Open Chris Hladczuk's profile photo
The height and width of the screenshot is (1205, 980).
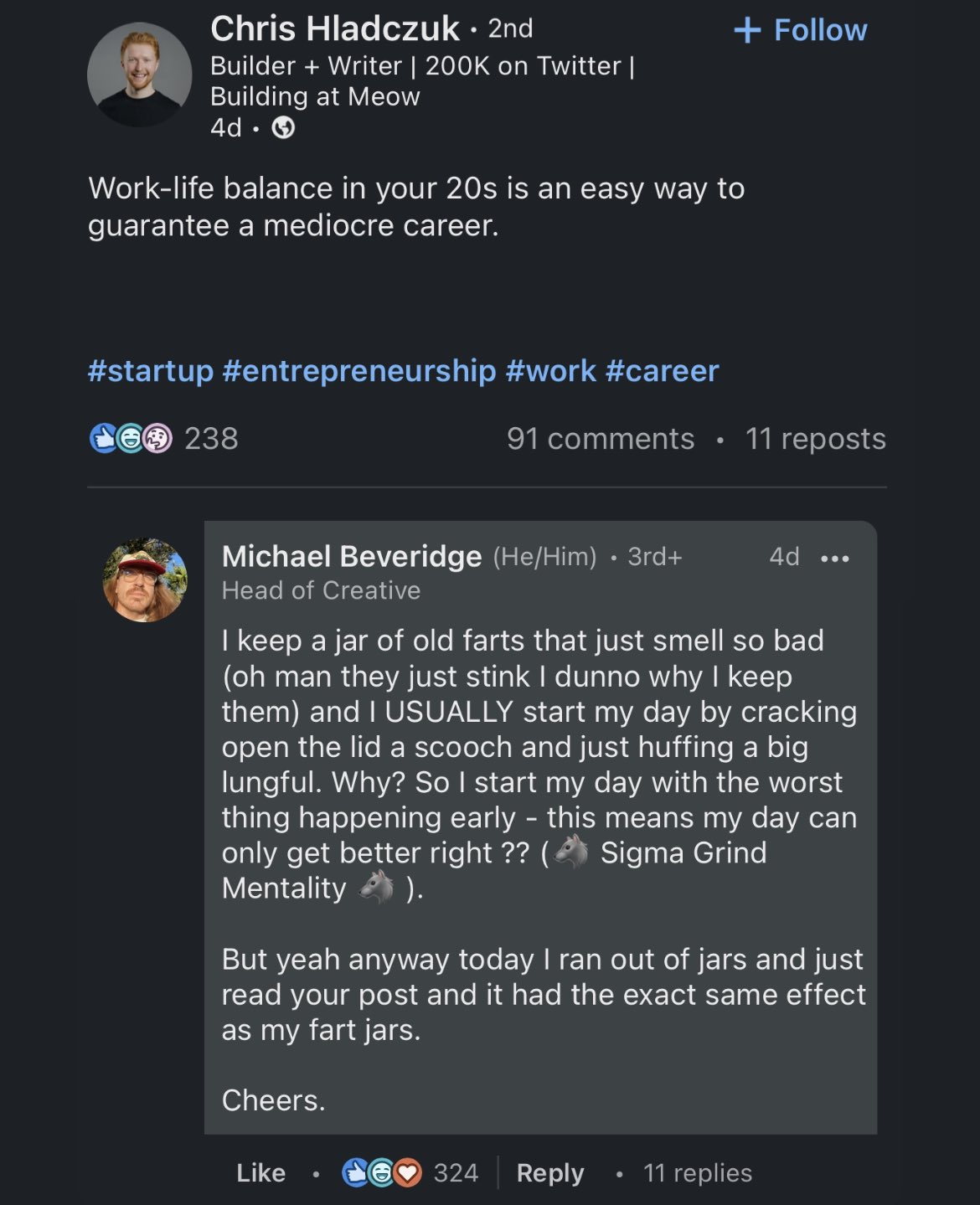tap(139, 75)
